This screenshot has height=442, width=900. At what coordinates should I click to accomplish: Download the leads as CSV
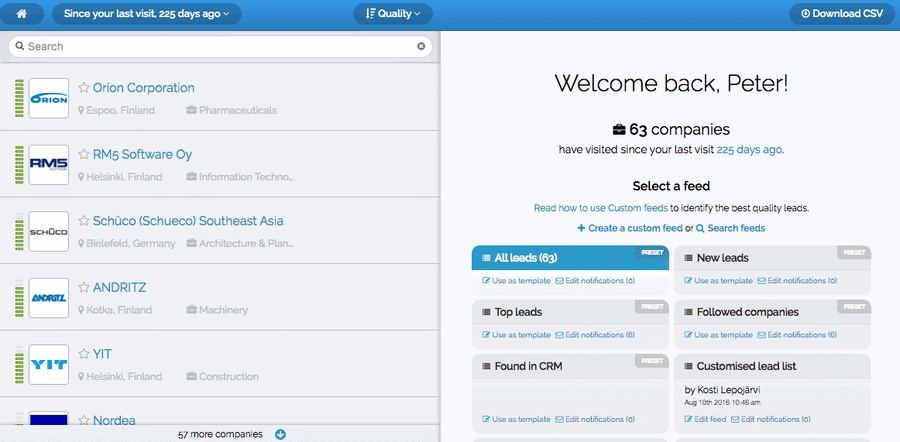(x=841, y=14)
